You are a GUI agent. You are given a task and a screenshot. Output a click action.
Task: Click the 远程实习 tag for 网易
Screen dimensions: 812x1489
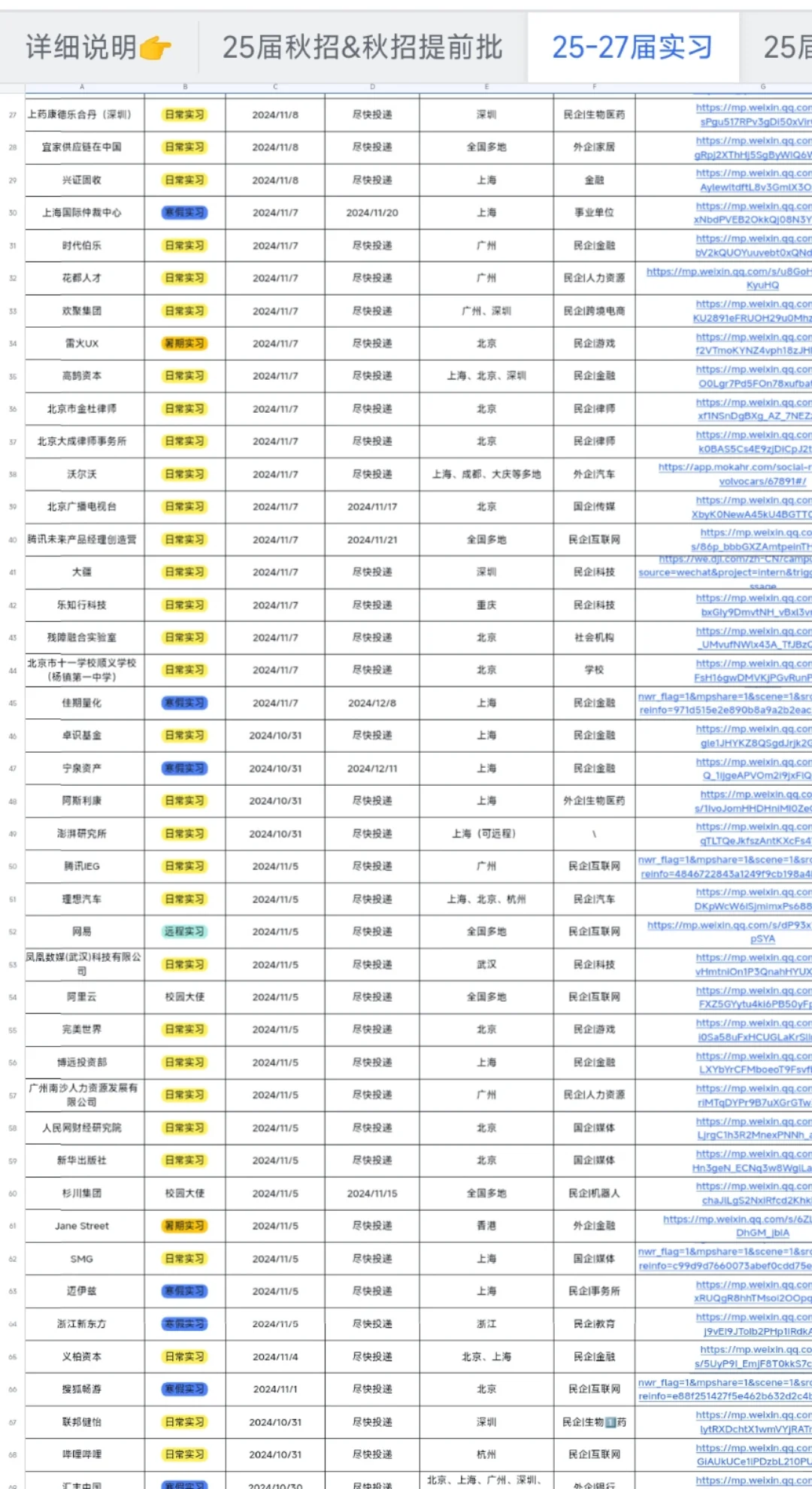pyautogui.click(x=185, y=932)
